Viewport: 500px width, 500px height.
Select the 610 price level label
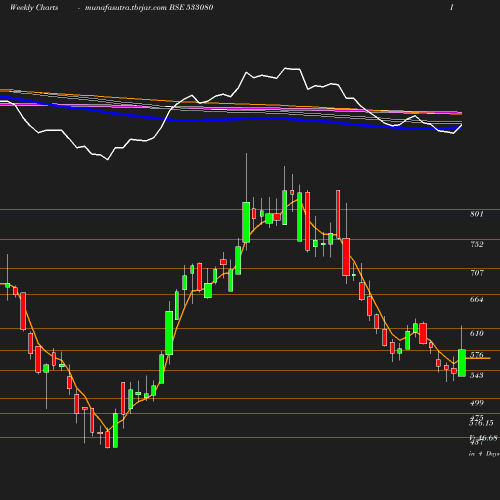pyautogui.click(x=477, y=333)
